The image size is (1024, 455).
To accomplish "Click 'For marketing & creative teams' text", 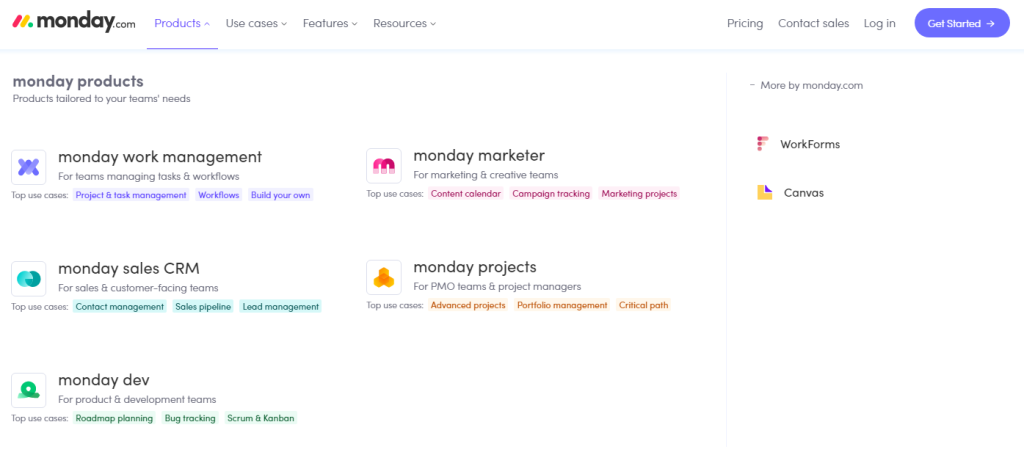I will (486, 175).
